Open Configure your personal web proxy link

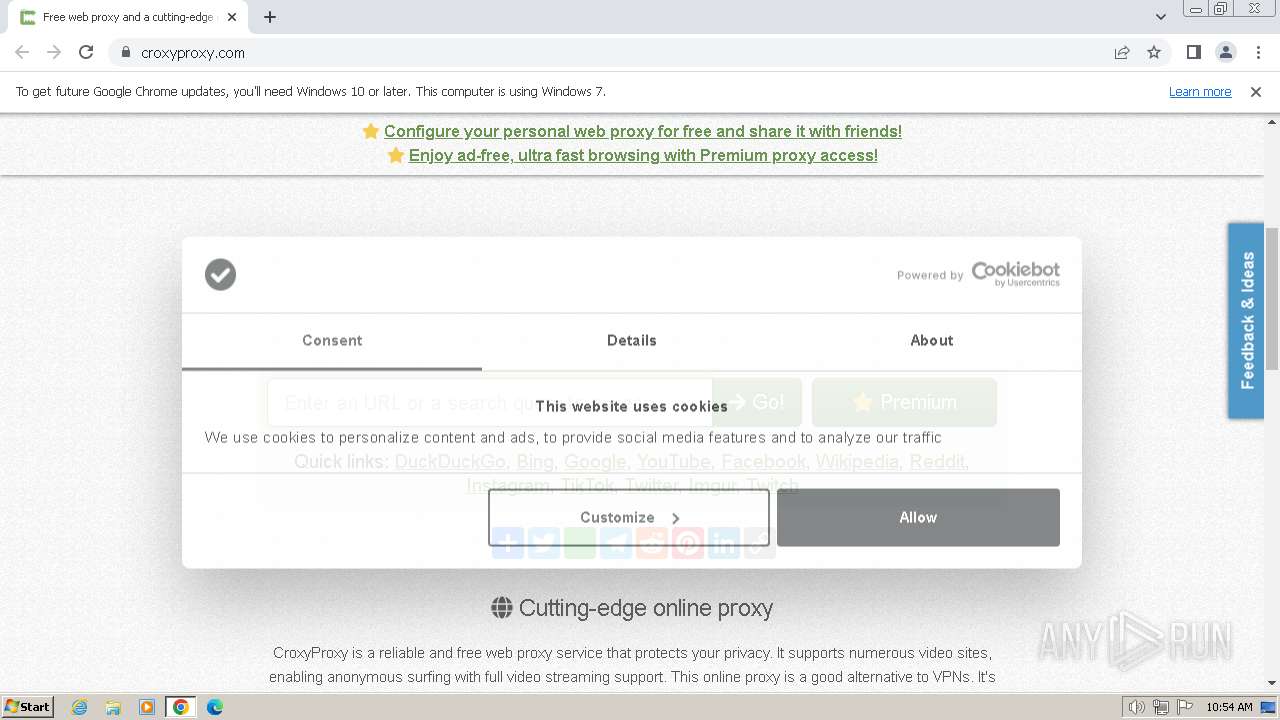click(643, 131)
